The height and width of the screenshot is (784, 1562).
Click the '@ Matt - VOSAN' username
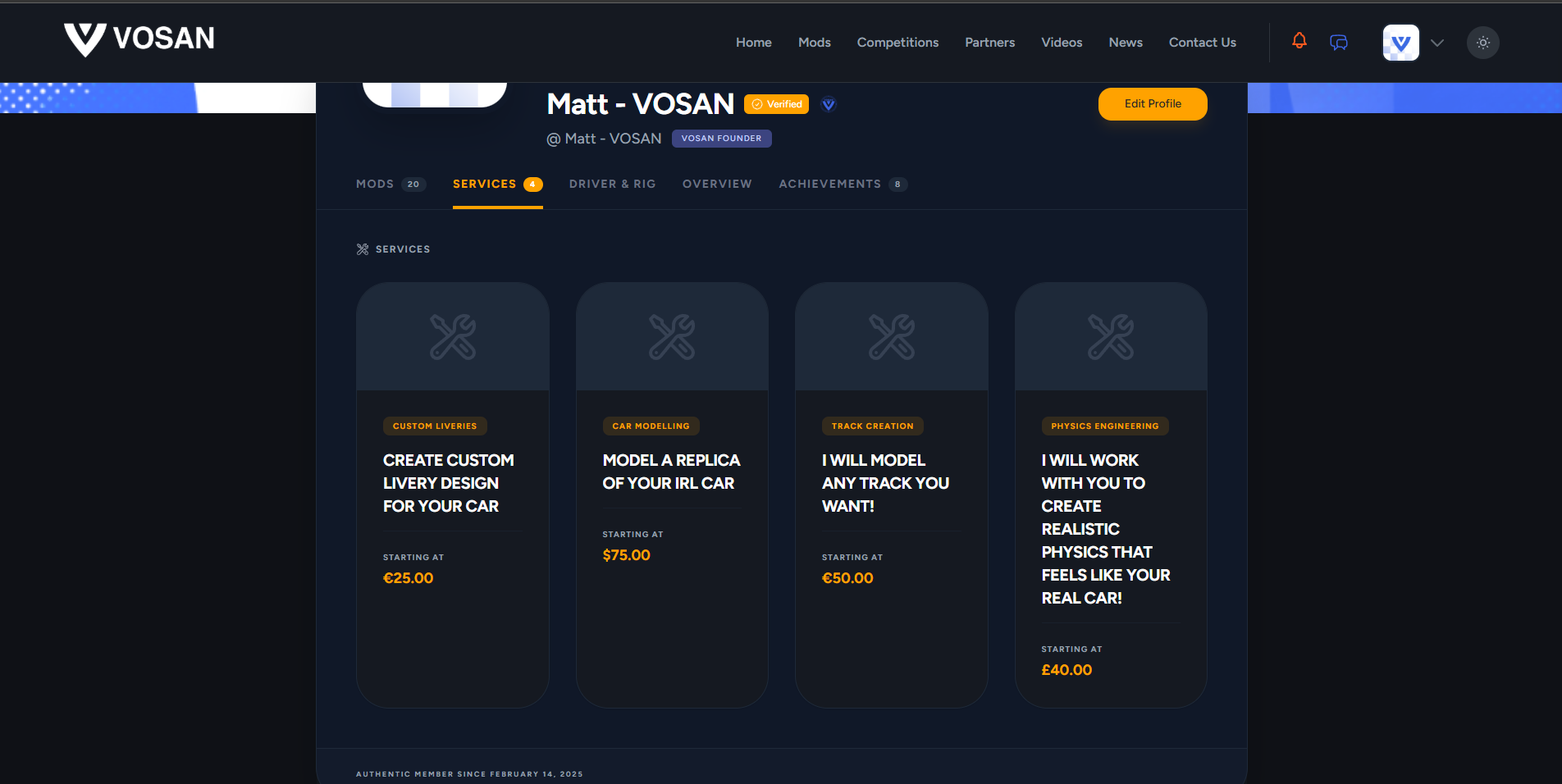(604, 139)
